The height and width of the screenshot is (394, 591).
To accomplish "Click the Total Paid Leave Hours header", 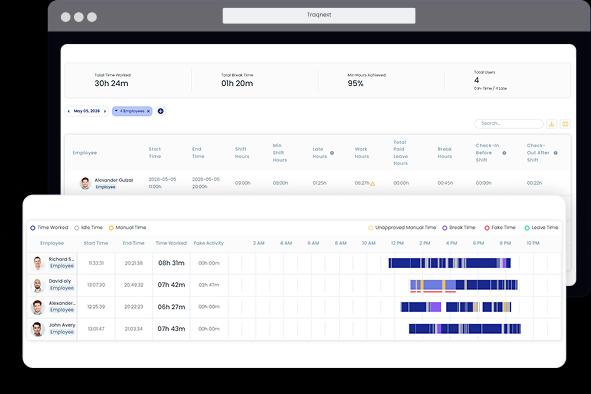I will [x=400, y=153].
